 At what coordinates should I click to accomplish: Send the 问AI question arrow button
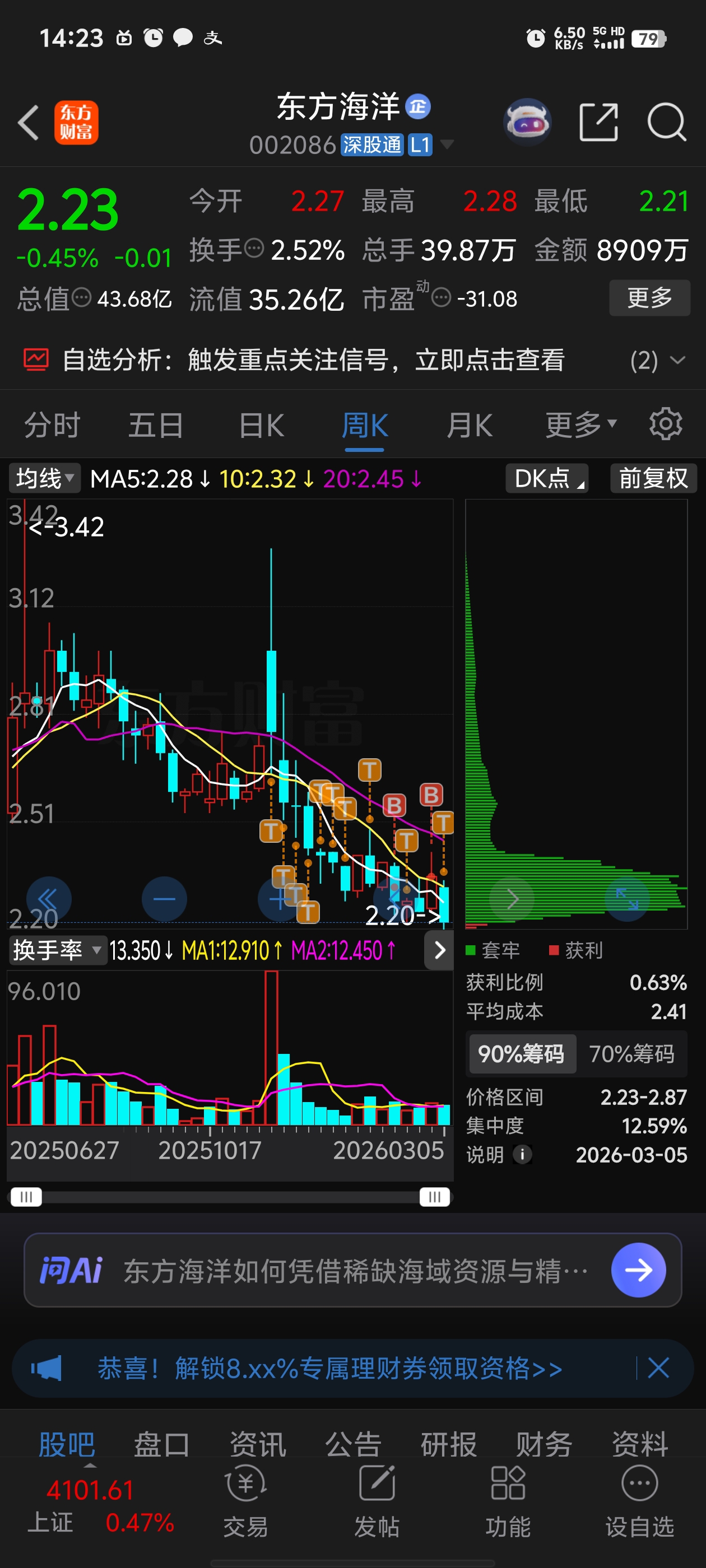point(638,1270)
